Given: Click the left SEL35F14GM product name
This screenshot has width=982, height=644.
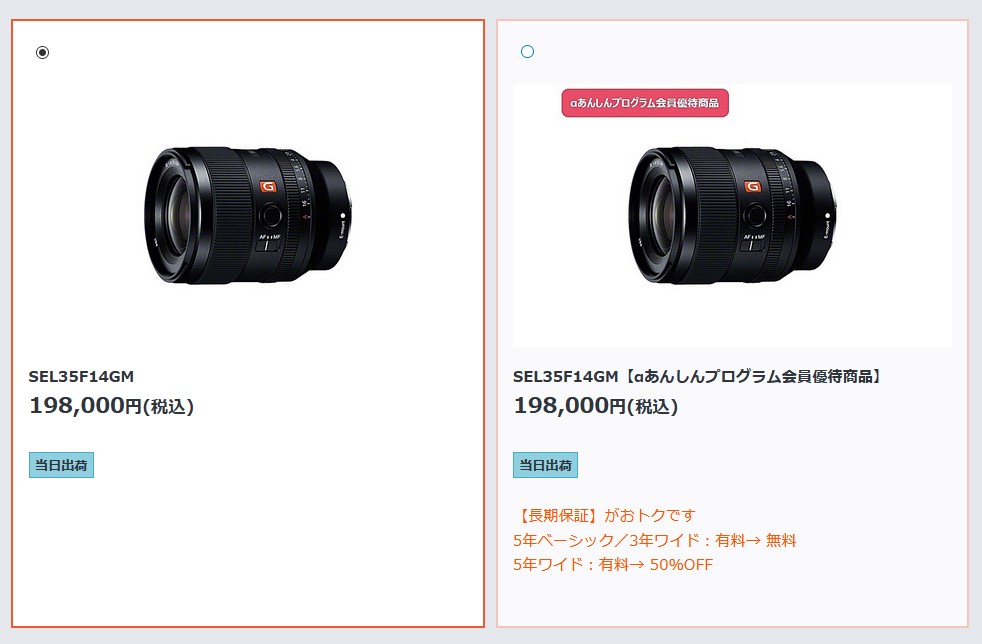Looking at the screenshot, I should [x=81, y=377].
